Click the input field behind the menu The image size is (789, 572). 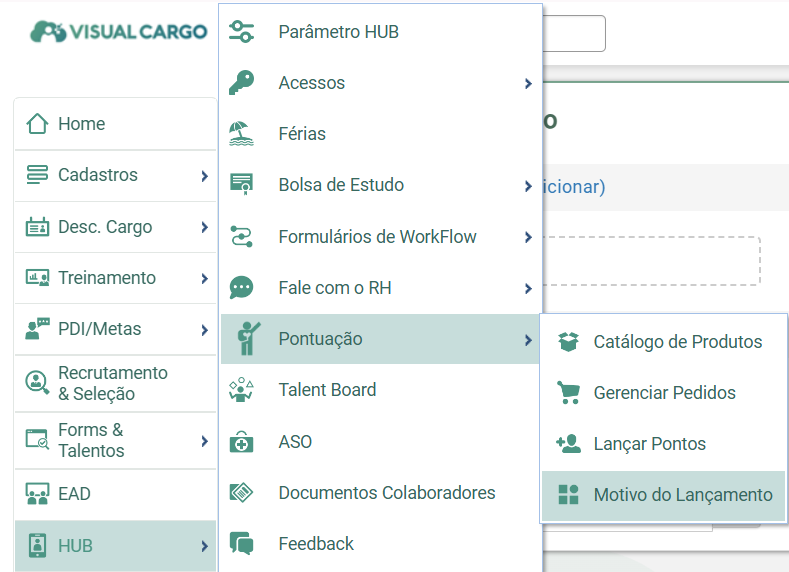(x=574, y=33)
